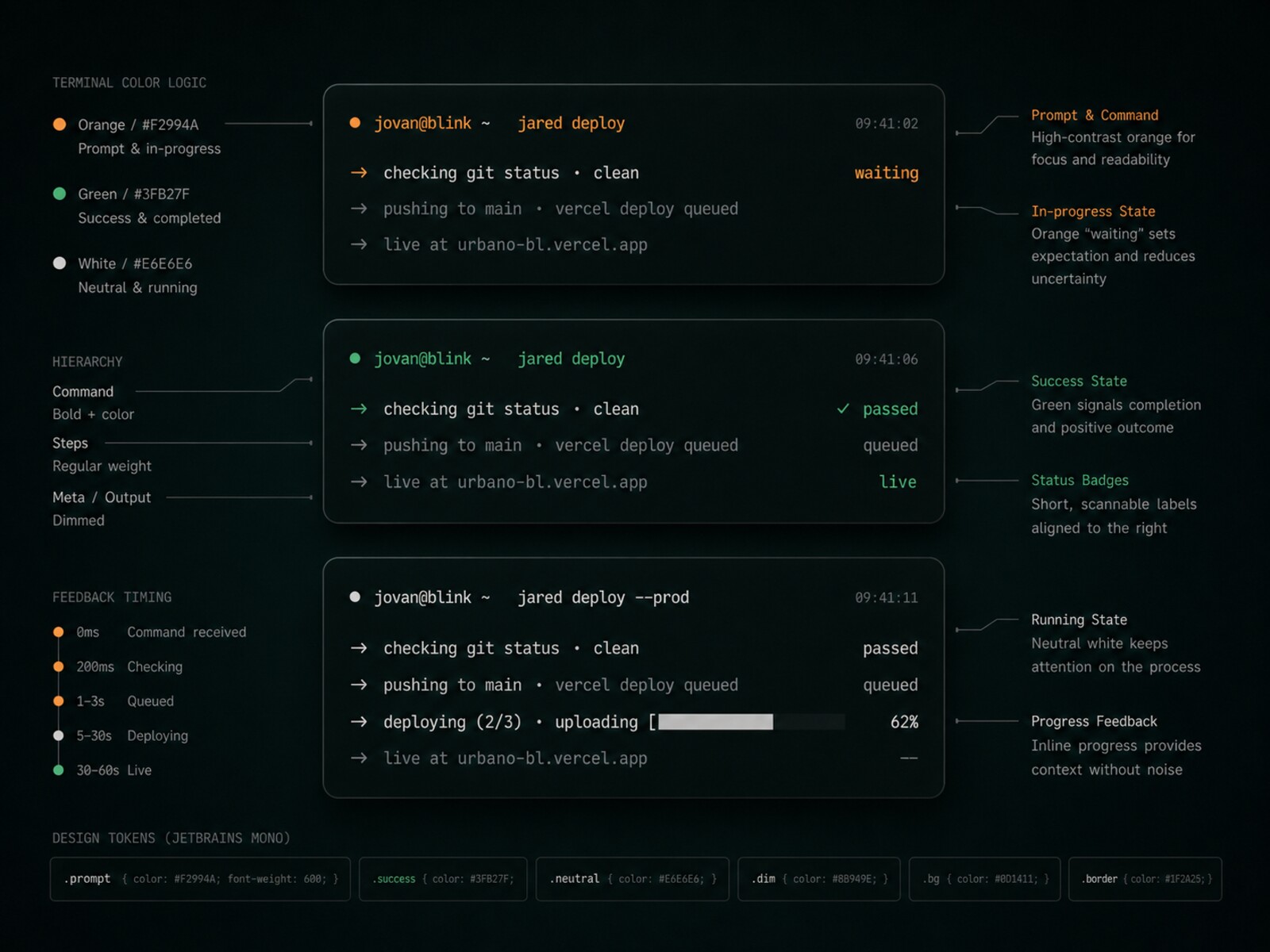The height and width of the screenshot is (952, 1270).
Task: Click the .prompt design token chip
Action: click(200, 879)
